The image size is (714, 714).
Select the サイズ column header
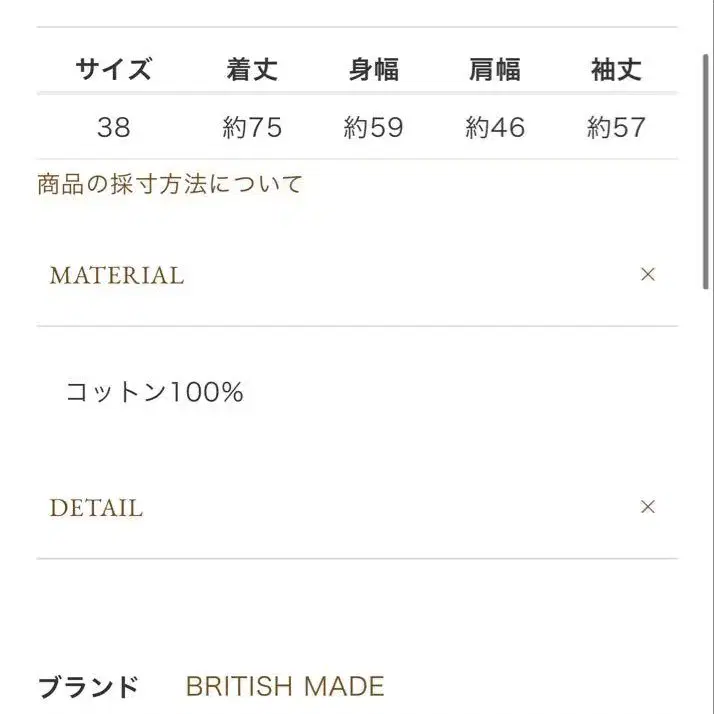click(x=114, y=70)
